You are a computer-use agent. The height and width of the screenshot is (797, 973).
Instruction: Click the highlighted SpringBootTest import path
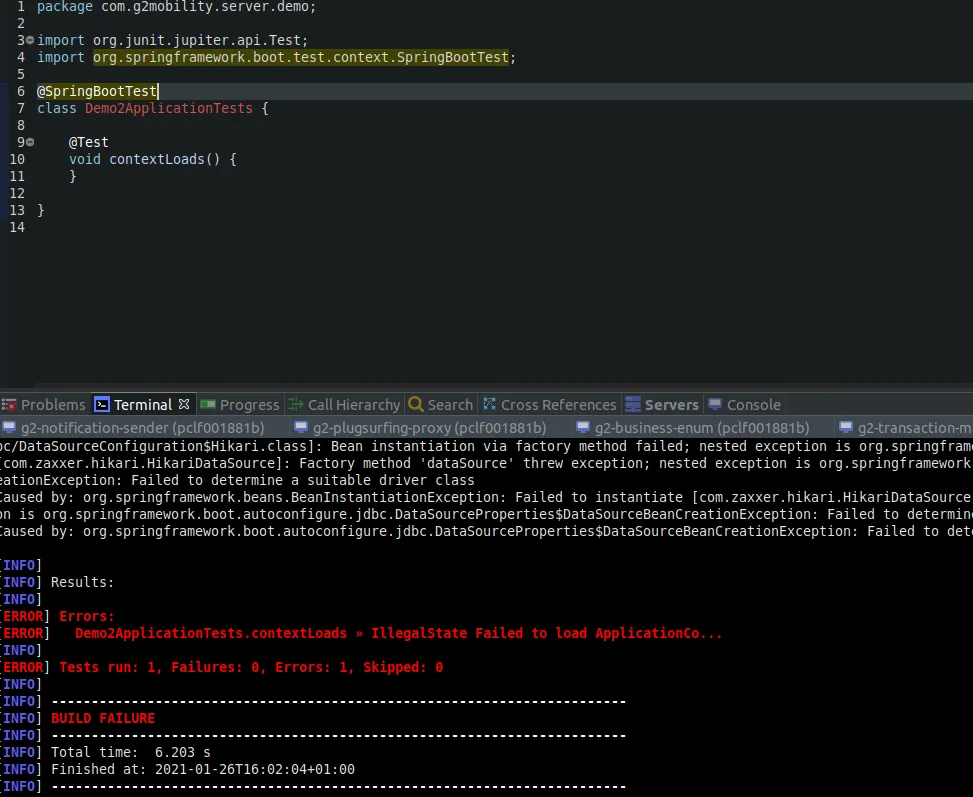pyautogui.click(x=301, y=57)
